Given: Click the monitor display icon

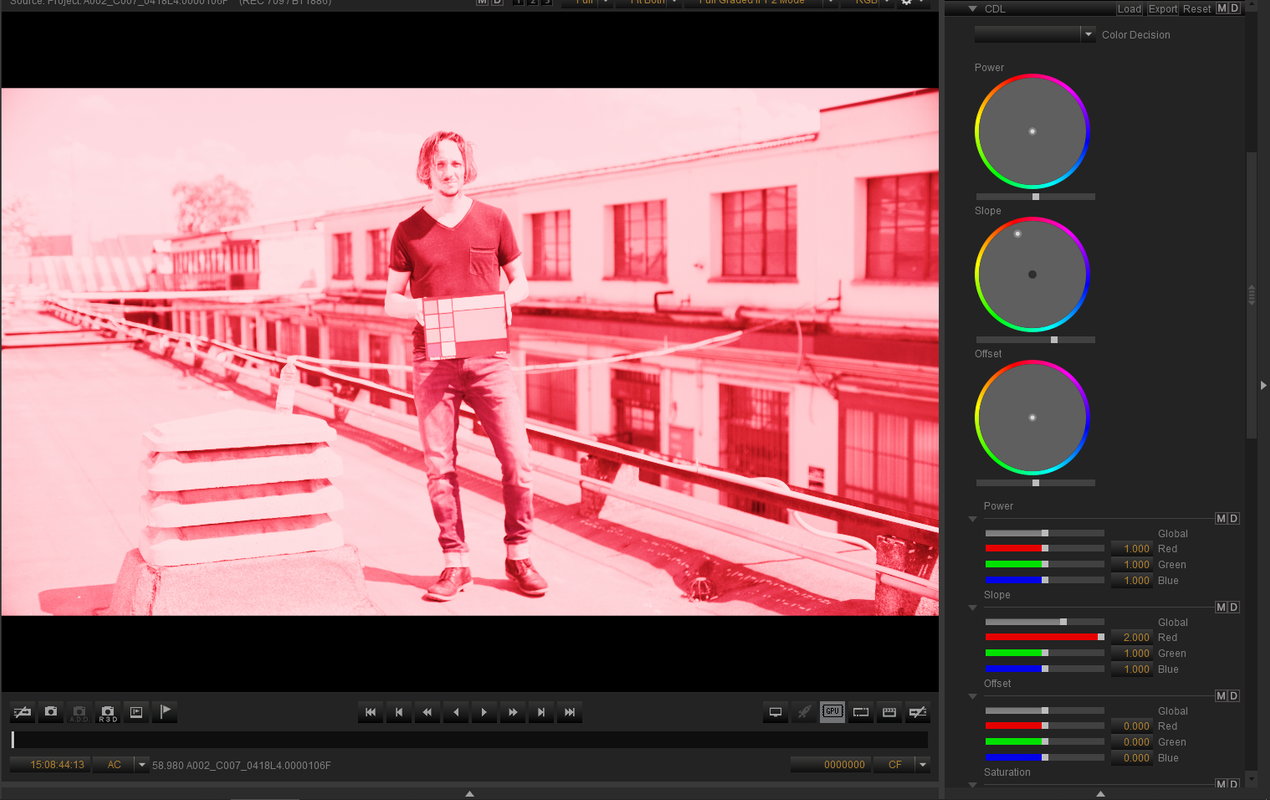Looking at the screenshot, I should [x=775, y=712].
